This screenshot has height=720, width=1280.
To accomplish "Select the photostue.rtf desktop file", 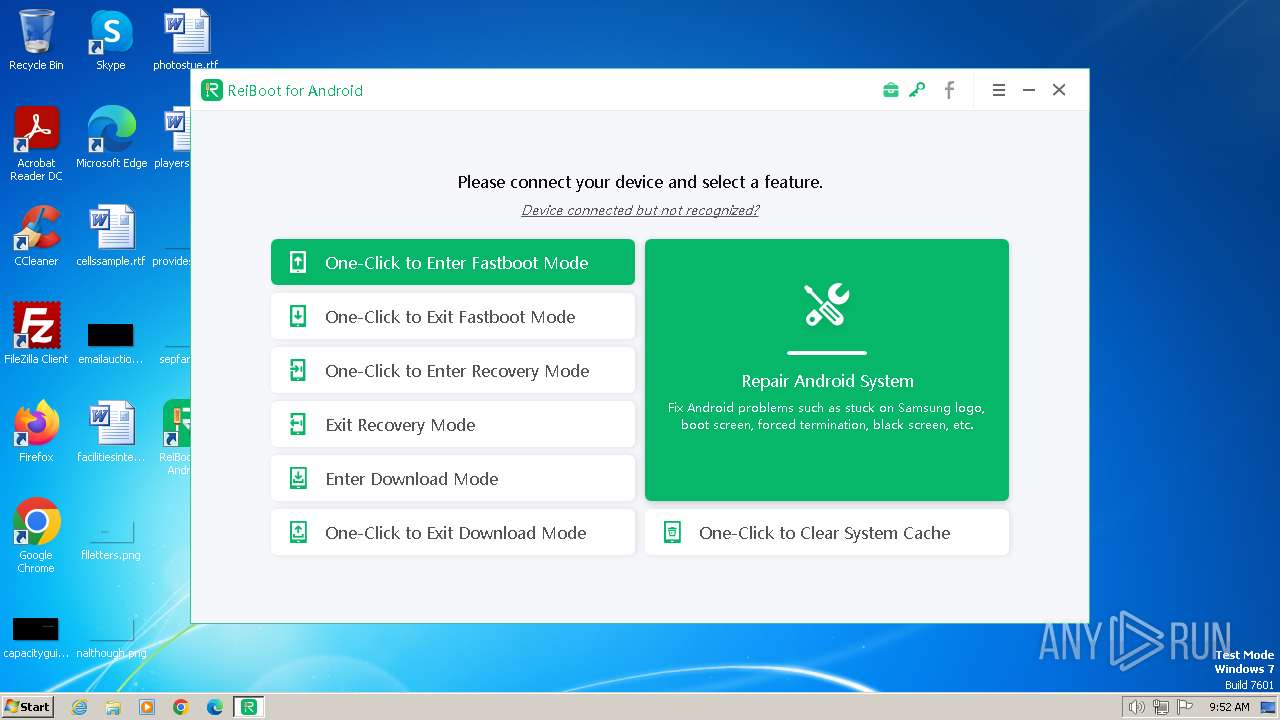I will point(186,40).
